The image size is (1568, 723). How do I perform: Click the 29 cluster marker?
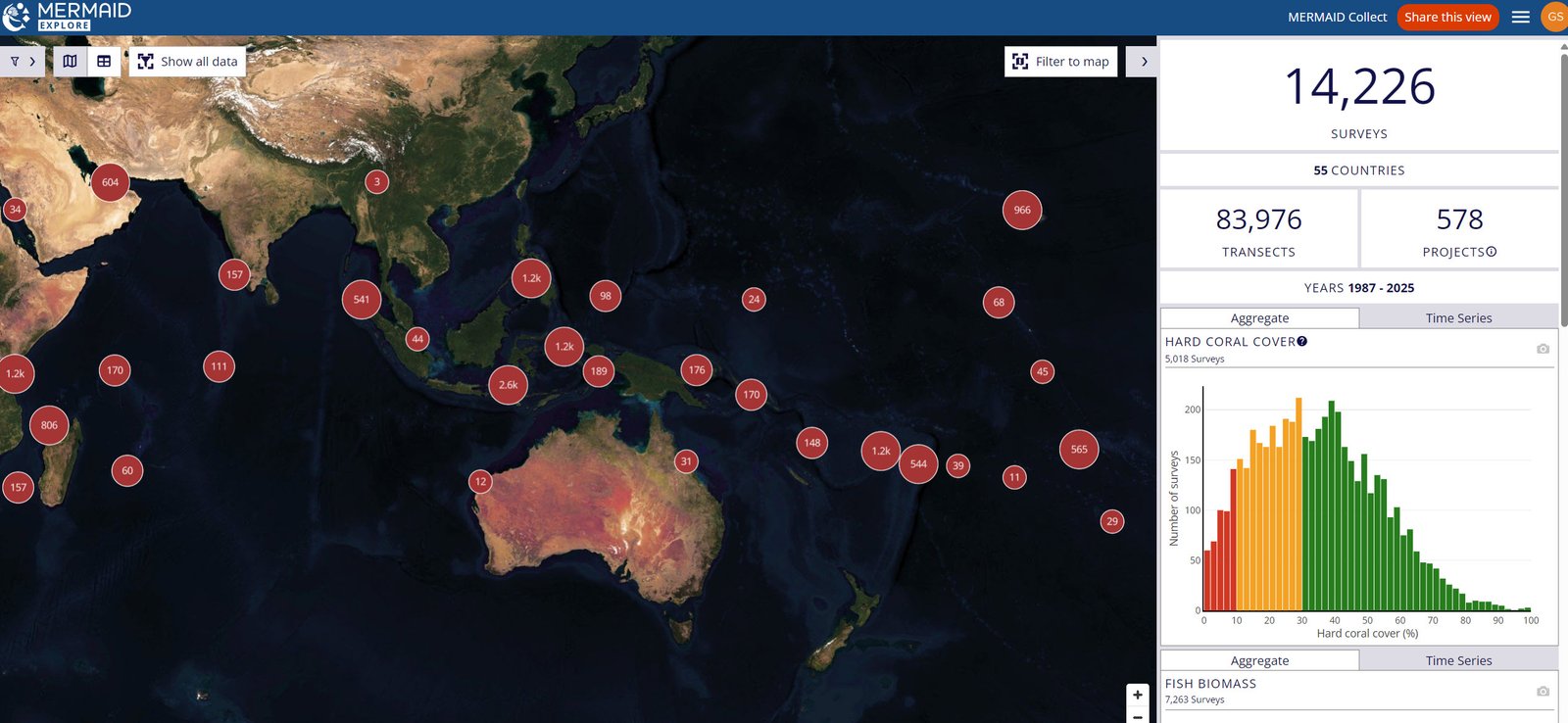[1112, 521]
